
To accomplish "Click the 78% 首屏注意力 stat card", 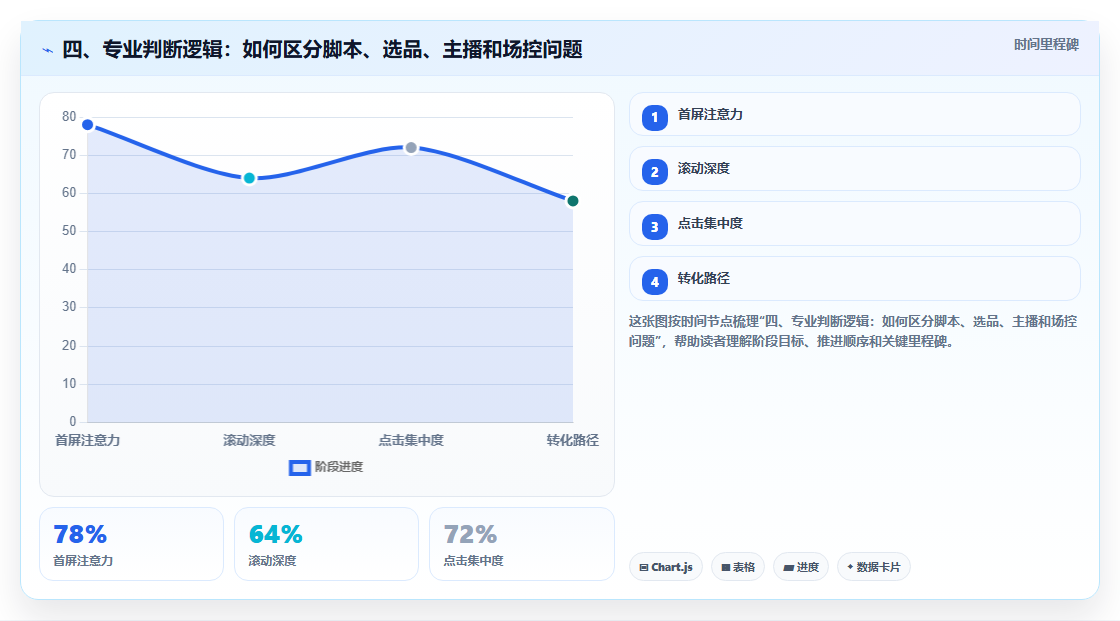I will click(131, 544).
